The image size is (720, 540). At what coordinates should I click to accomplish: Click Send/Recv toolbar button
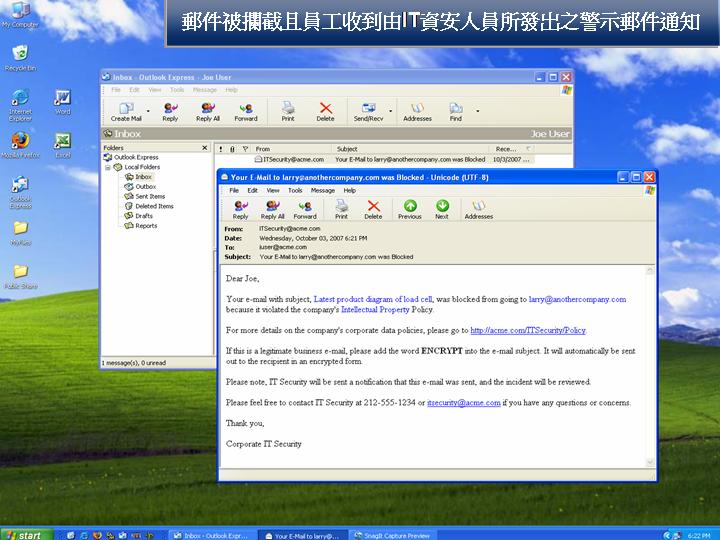coord(368,112)
